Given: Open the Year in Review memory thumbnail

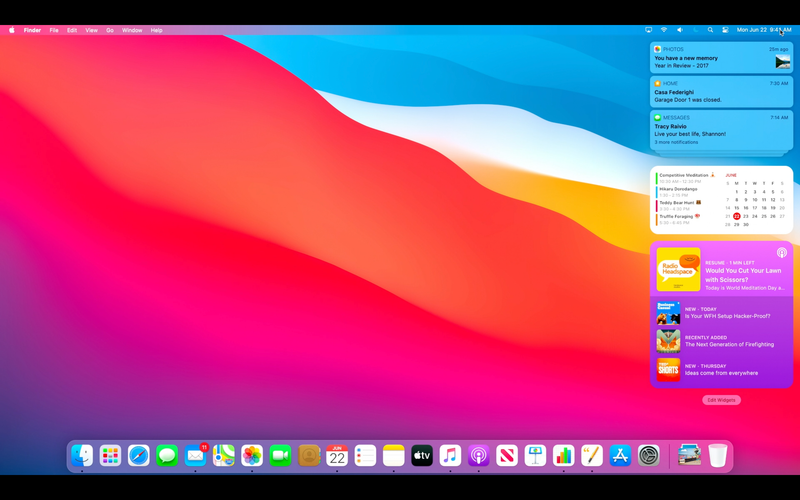Looking at the screenshot, I should pos(782,62).
